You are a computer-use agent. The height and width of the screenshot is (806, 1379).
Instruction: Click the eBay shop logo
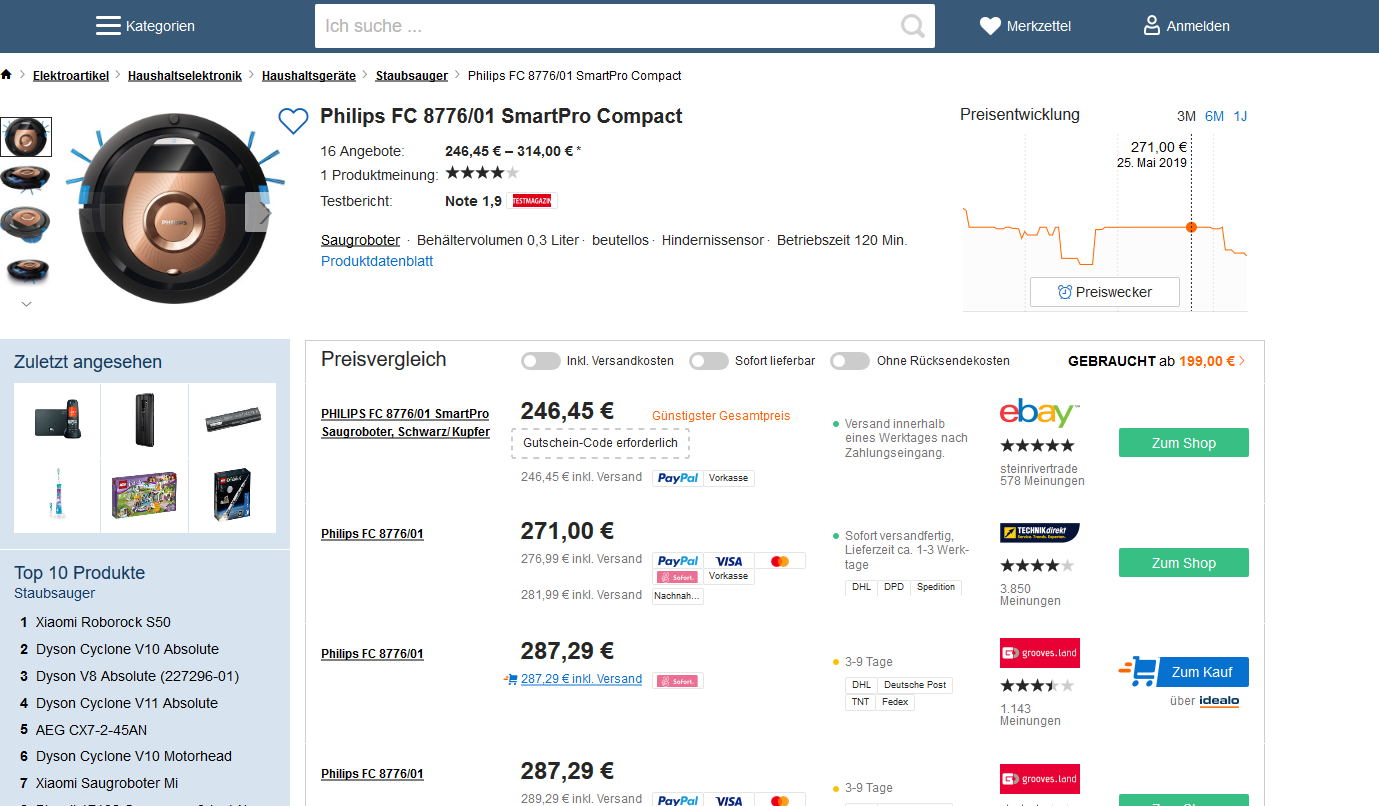click(1040, 413)
